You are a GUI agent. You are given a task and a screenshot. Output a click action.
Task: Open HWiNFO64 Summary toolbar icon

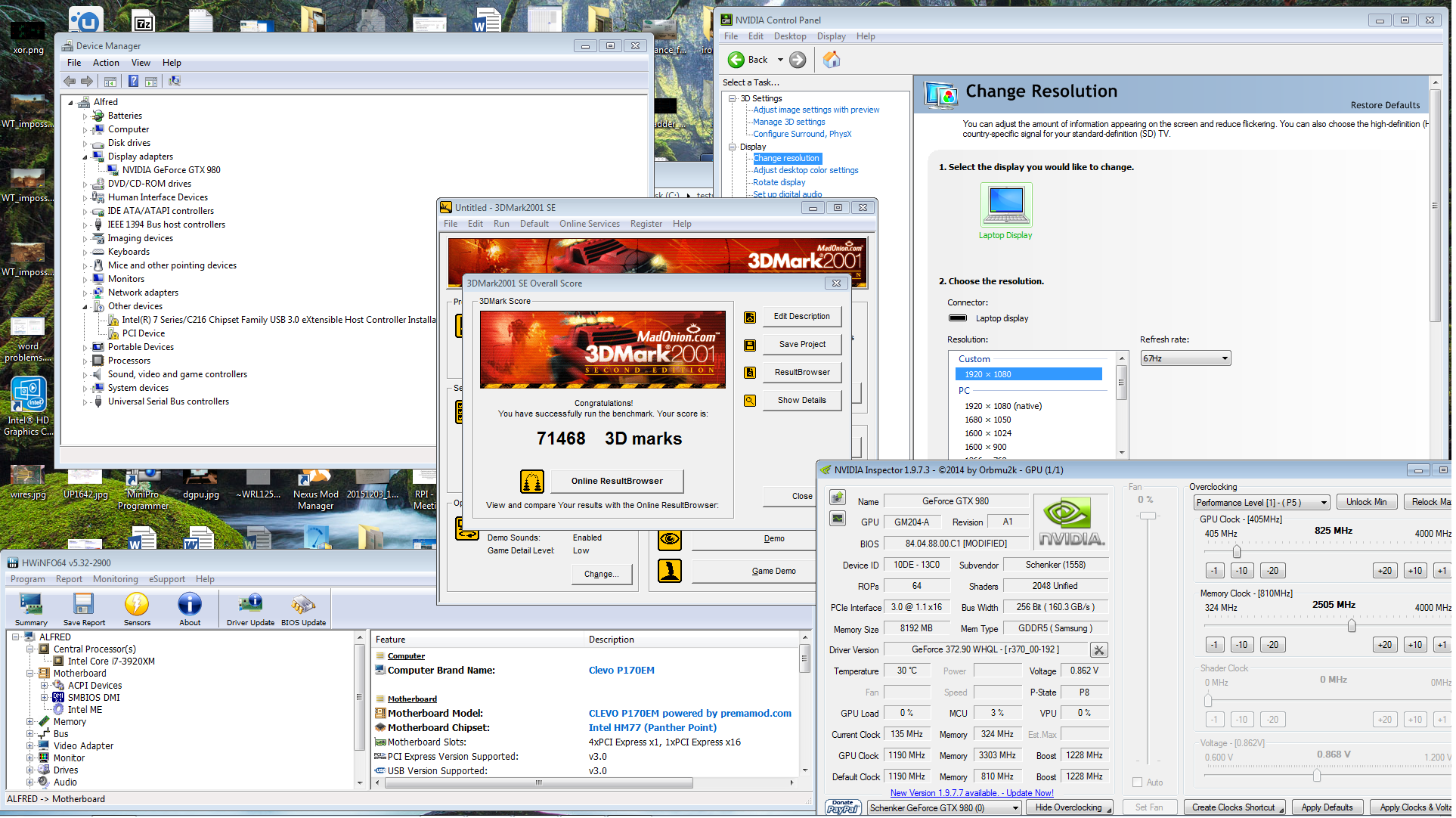pos(31,609)
